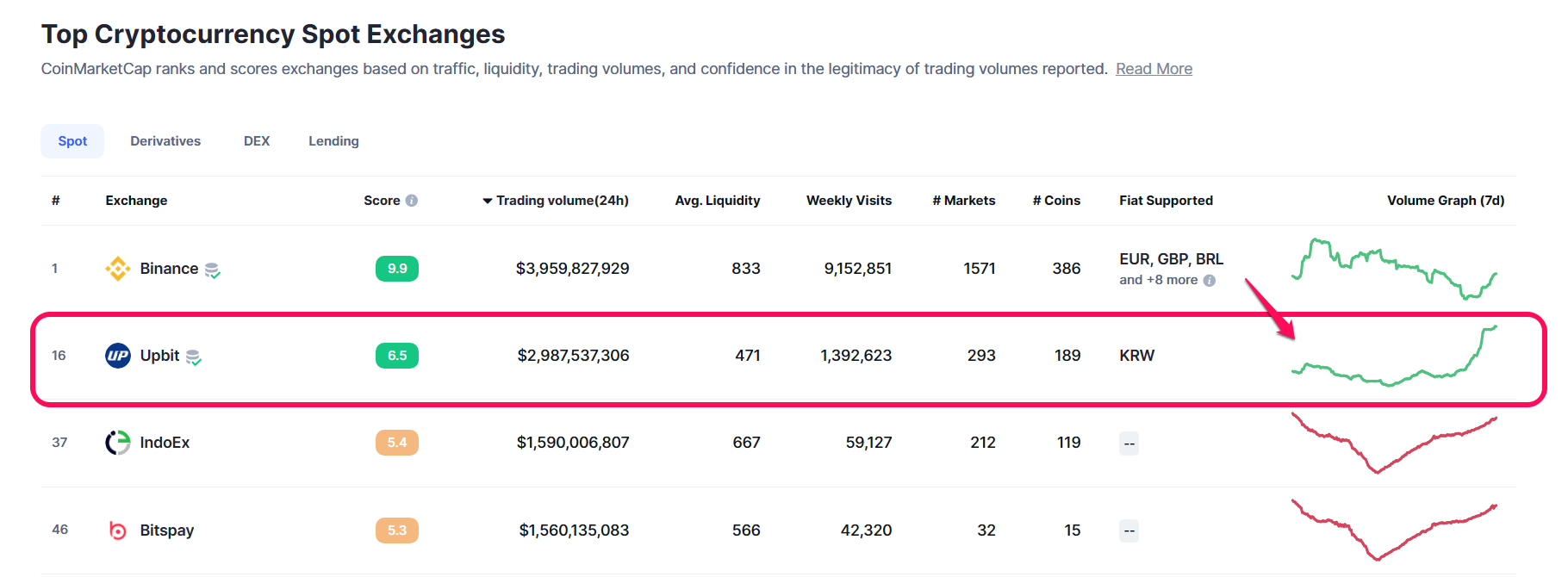Click the info icon beside '+8 more'
This screenshot has height=577, width=1568.
click(1210, 281)
